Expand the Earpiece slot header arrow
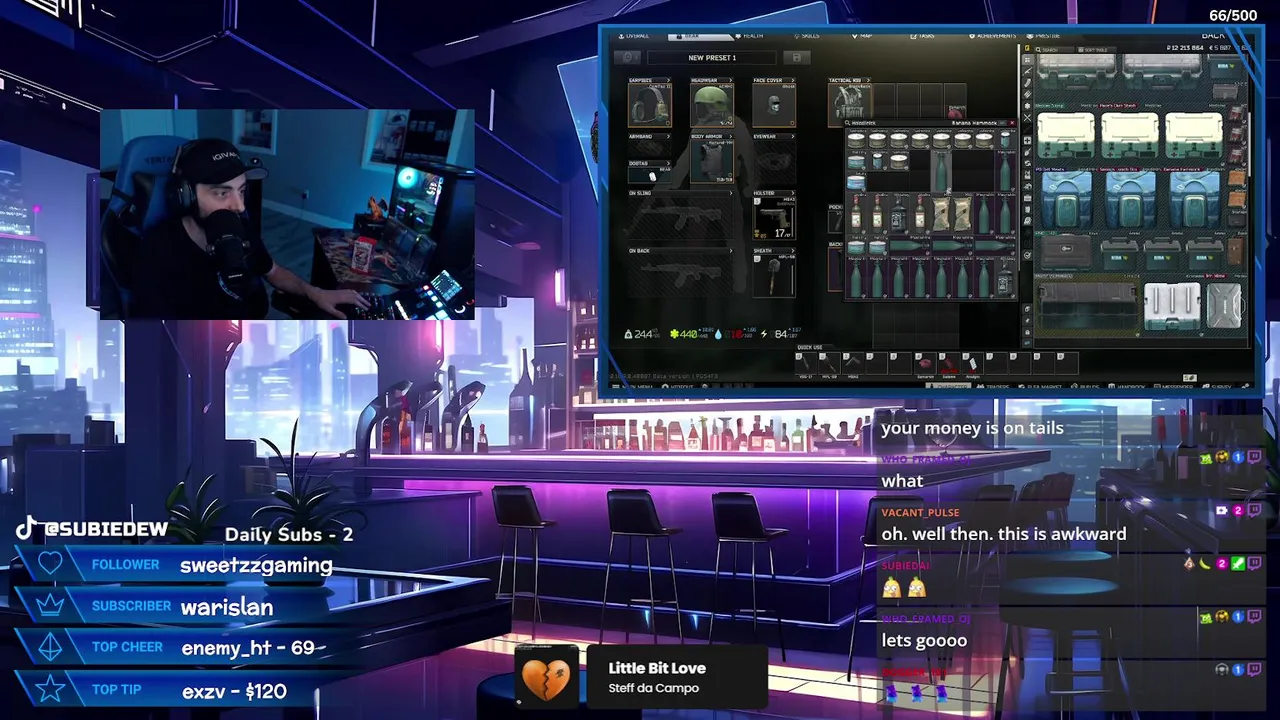This screenshot has height=720, width=1280. click(x=668, y=80)
